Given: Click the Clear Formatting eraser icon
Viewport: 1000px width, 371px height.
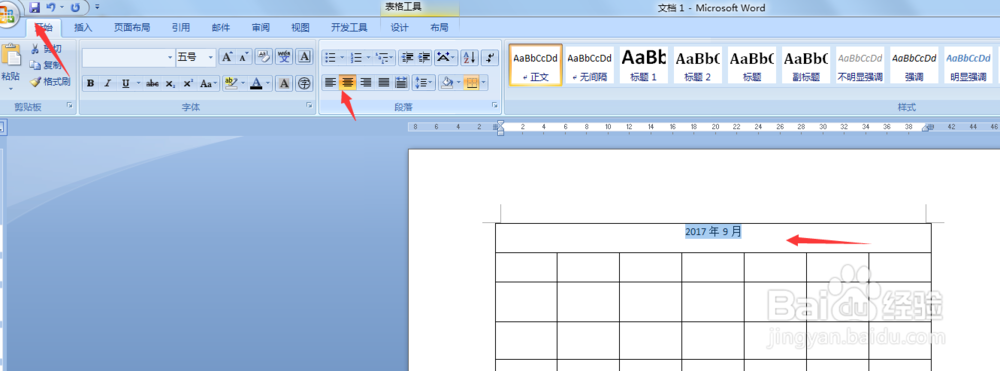Looking at the screenshot, I should tap(263, 57).
